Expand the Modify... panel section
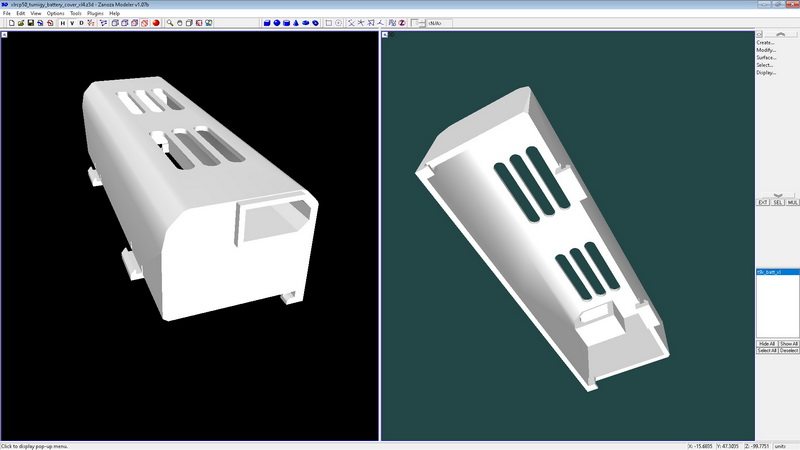 (766, 50)
